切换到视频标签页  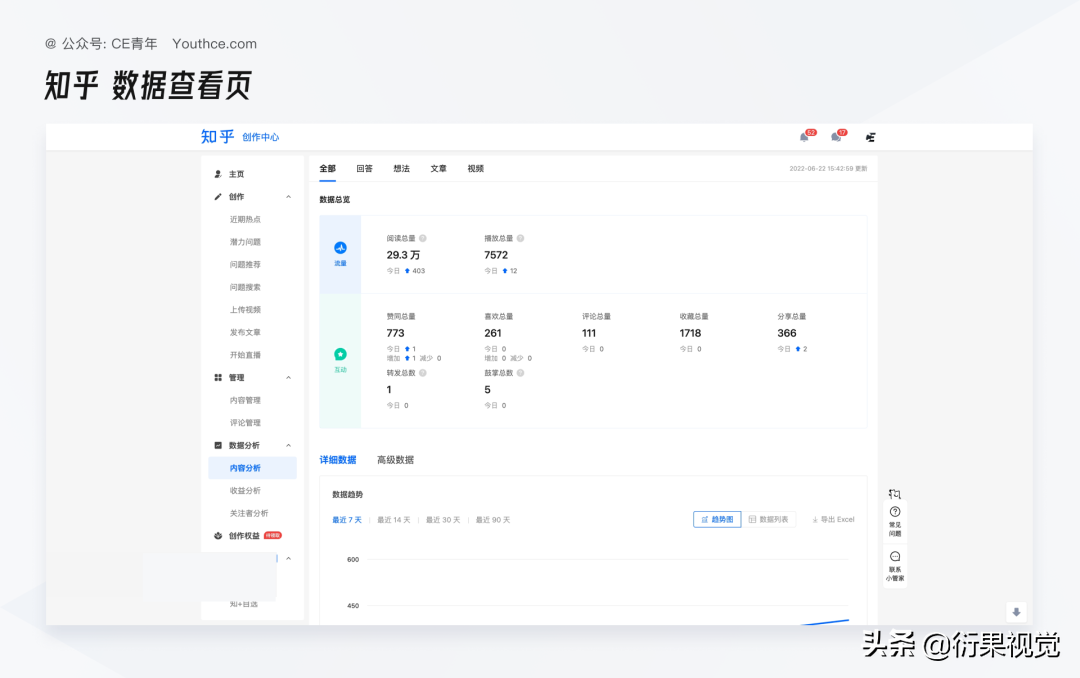coord(474,168)
